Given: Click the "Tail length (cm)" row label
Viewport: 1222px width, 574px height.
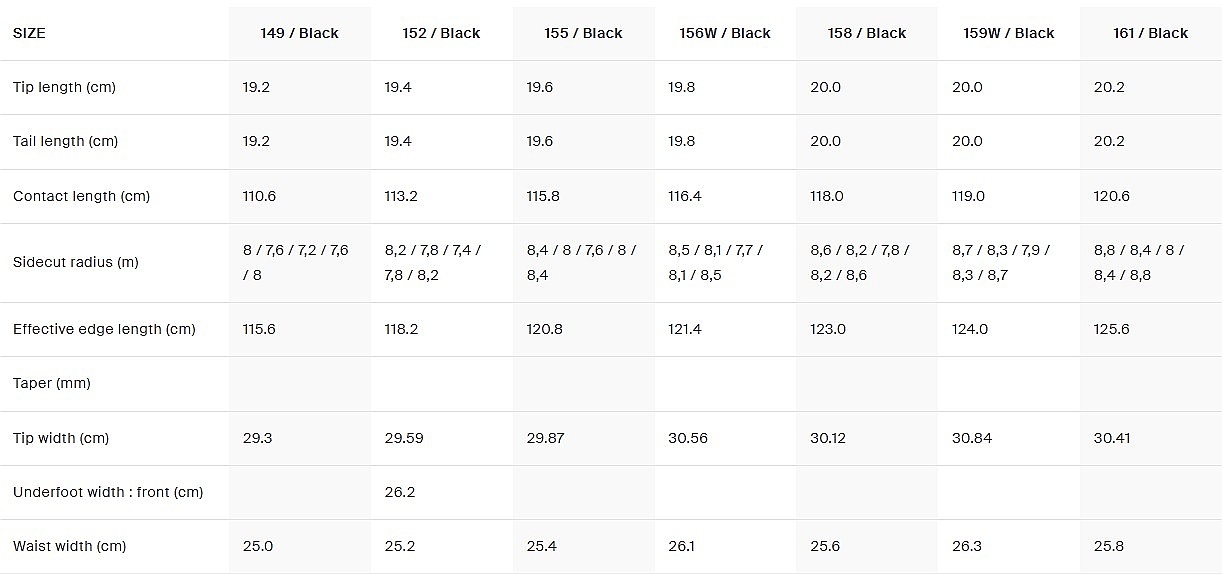Looking at the screenshot, I should (65, 141).
